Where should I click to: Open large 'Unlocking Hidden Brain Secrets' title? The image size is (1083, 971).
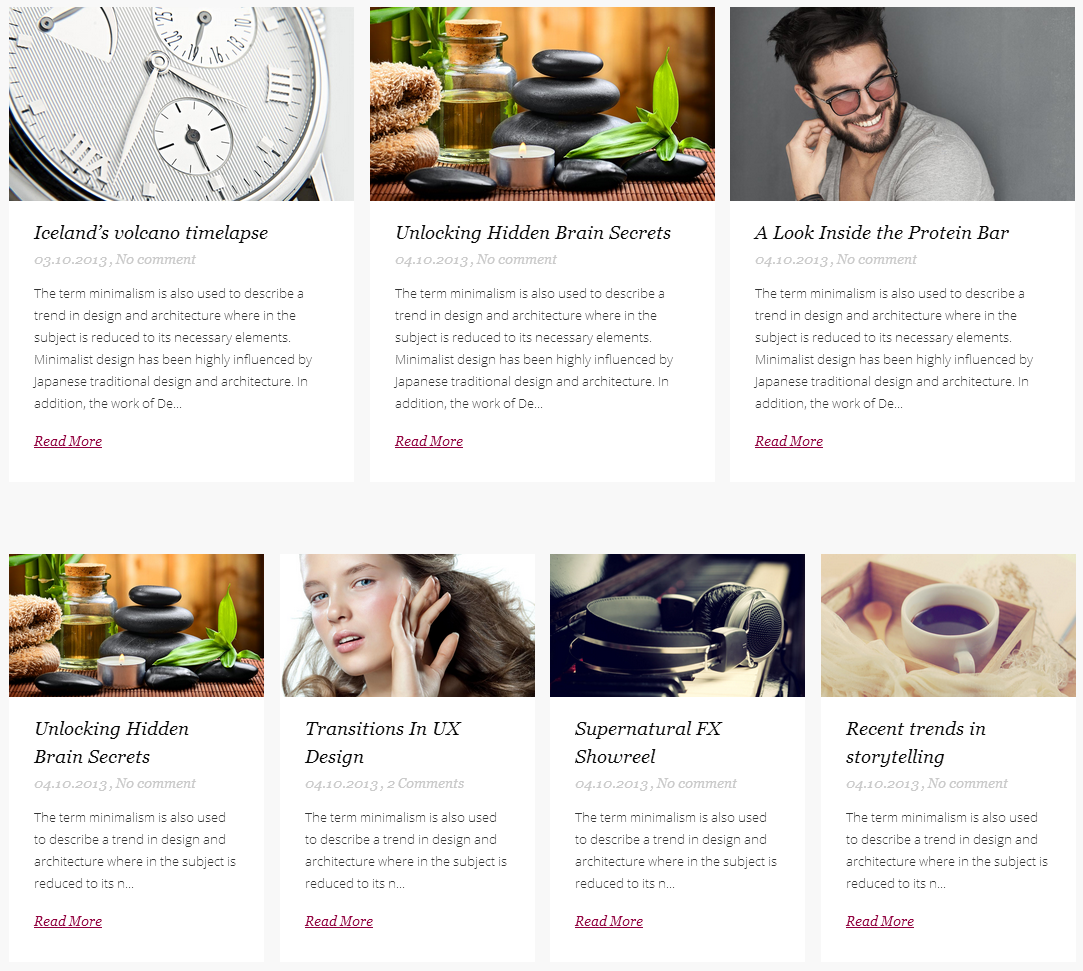click(x=533, y=233)
